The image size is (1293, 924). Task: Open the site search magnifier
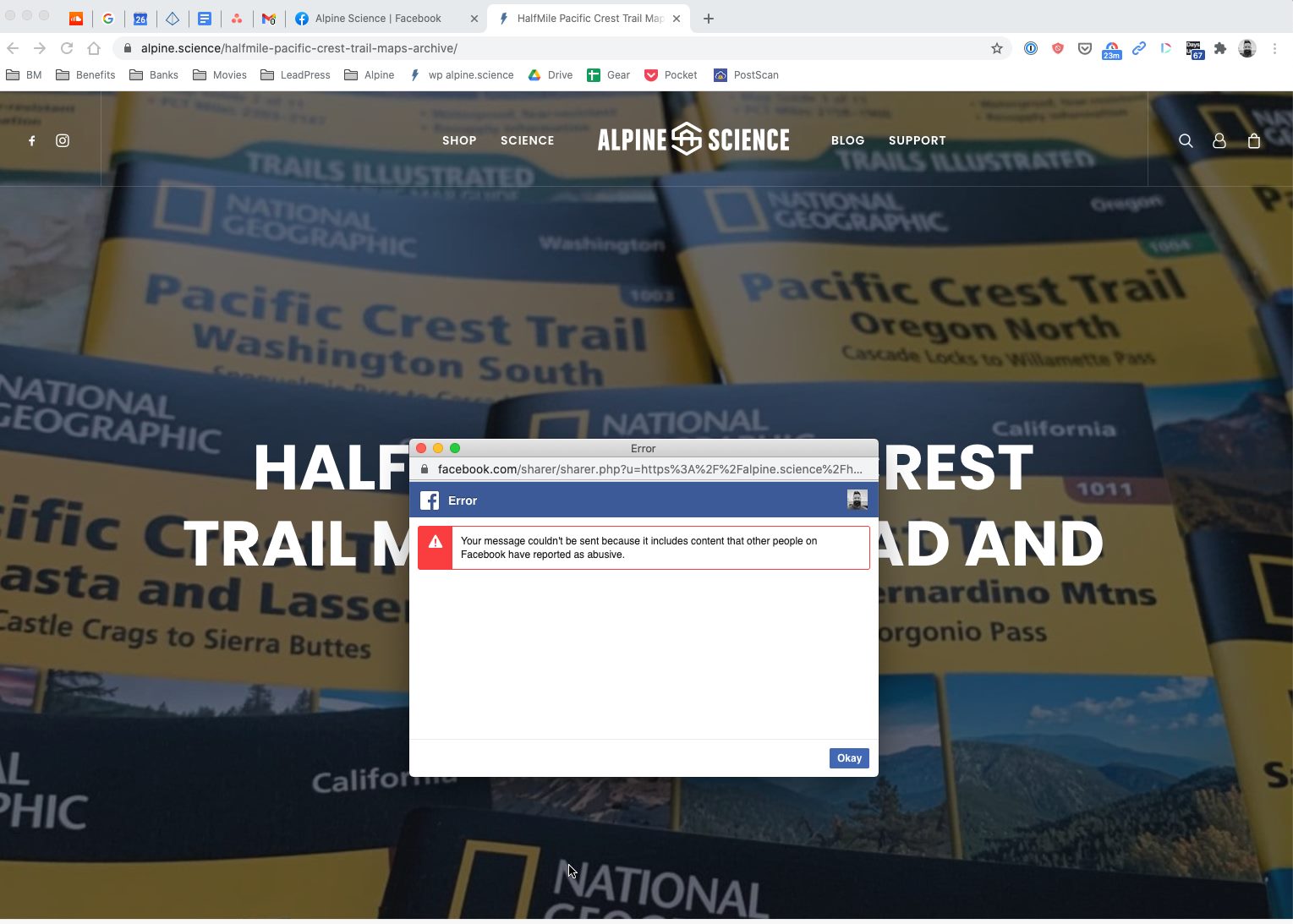coord(1186,141)
